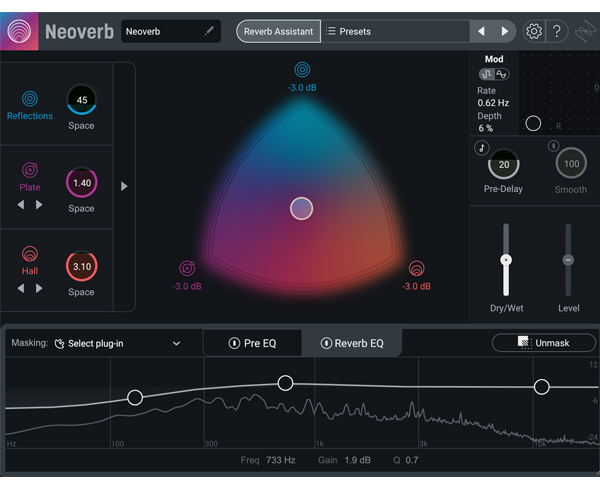Select the stepped modulation shape
Image resolution: width=600 pixels, height=491 pixels.
point(487,74)
